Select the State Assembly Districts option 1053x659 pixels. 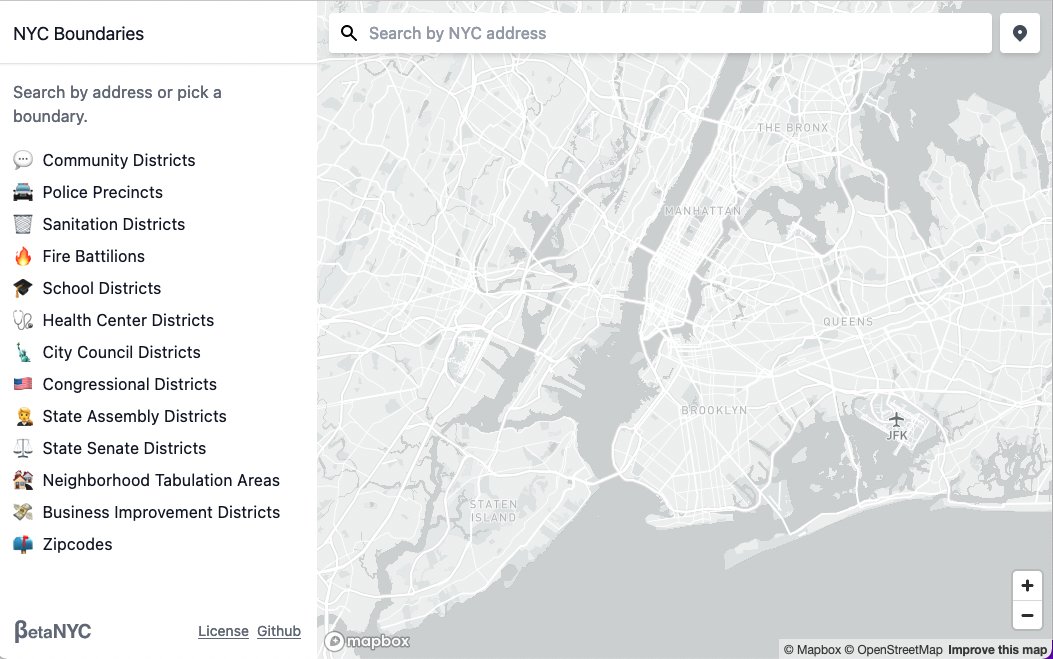point(134,416)
